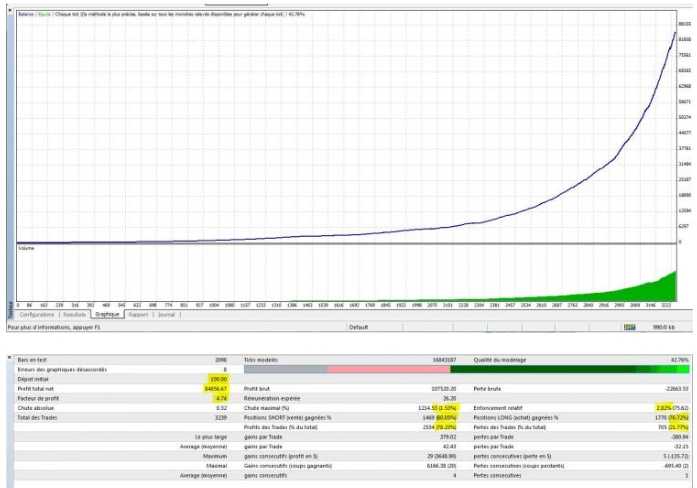
Task: Click the vertical Testeur panel label
Action: coord(4,302)
